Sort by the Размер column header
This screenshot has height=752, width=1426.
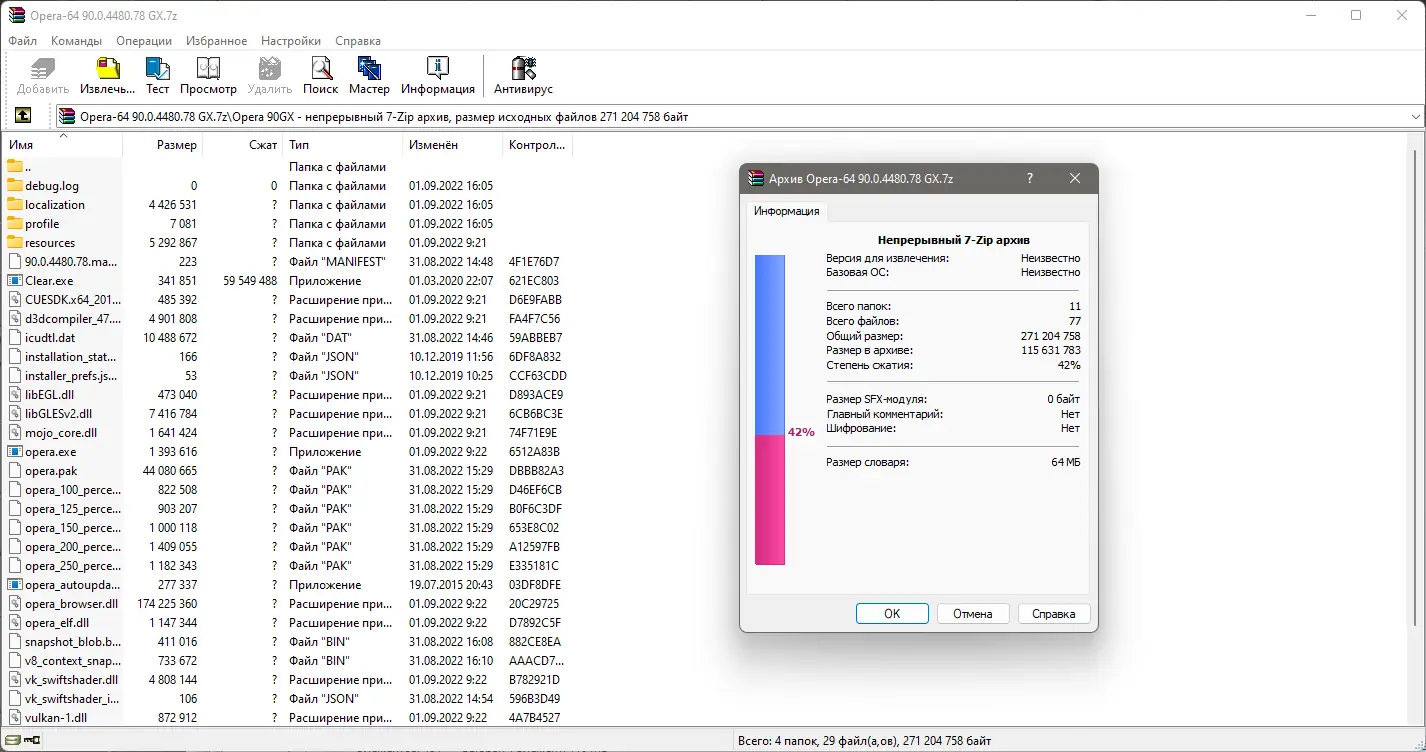tap(163, 145)
